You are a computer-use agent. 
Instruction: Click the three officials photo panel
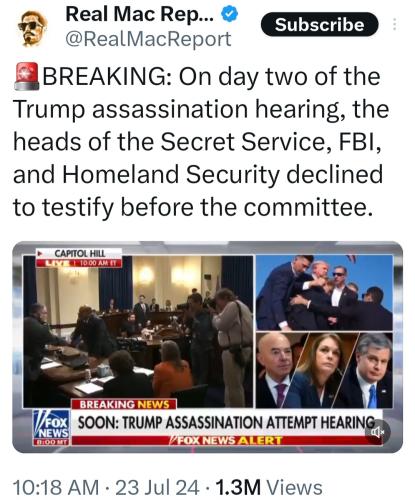point(324,370)
